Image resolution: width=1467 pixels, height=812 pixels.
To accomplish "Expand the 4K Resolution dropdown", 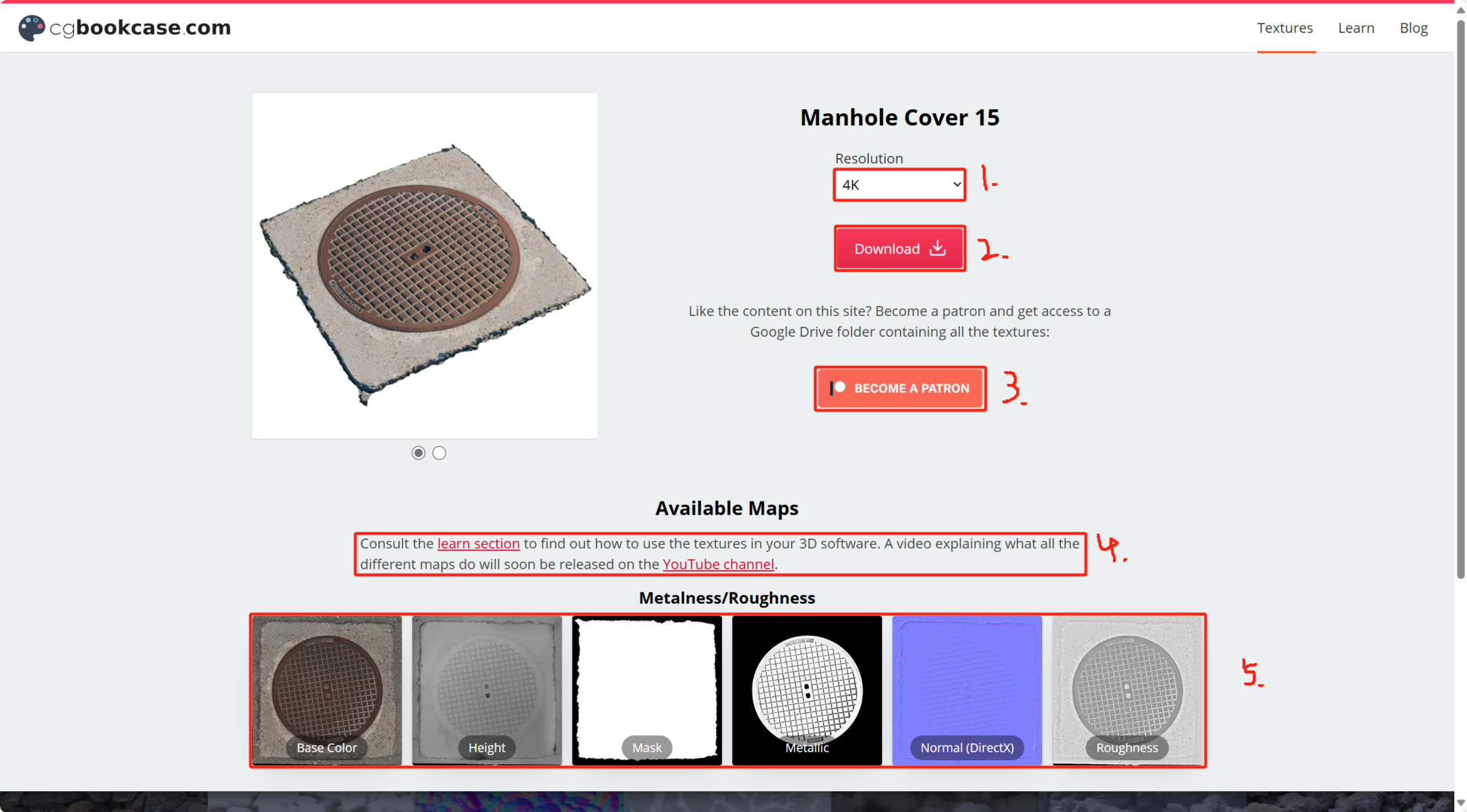I will tap(900, 185).
